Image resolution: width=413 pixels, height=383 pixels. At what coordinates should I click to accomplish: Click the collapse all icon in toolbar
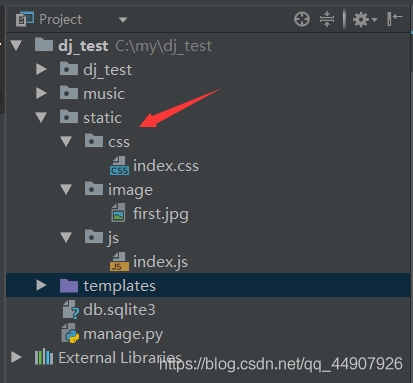tap(327, 19)
